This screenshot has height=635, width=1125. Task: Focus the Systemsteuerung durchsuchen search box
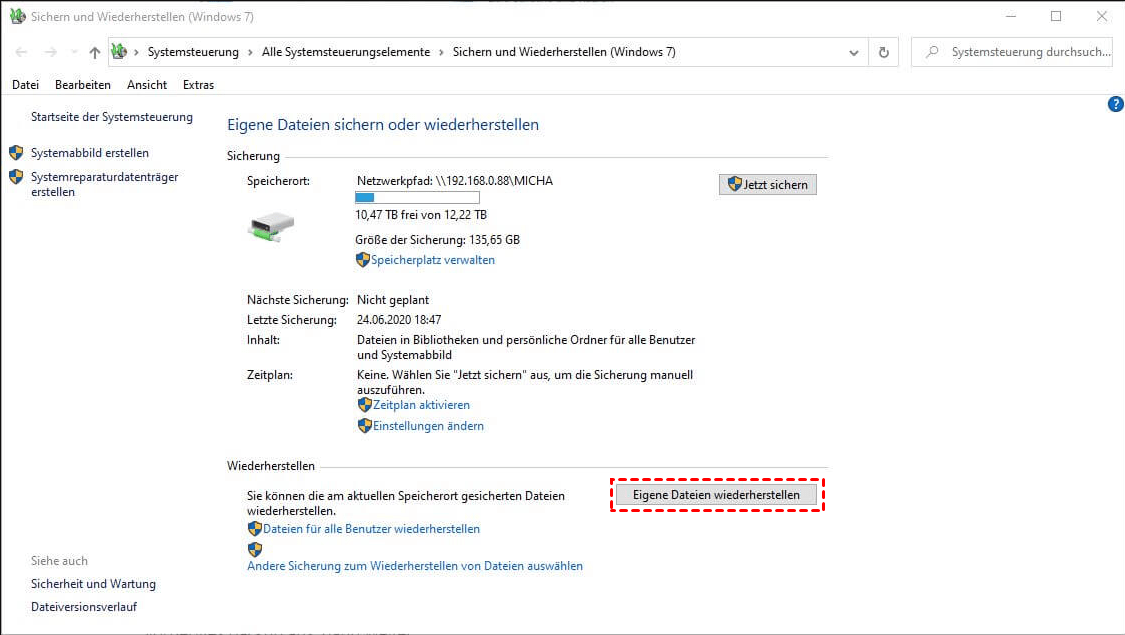1012,52
